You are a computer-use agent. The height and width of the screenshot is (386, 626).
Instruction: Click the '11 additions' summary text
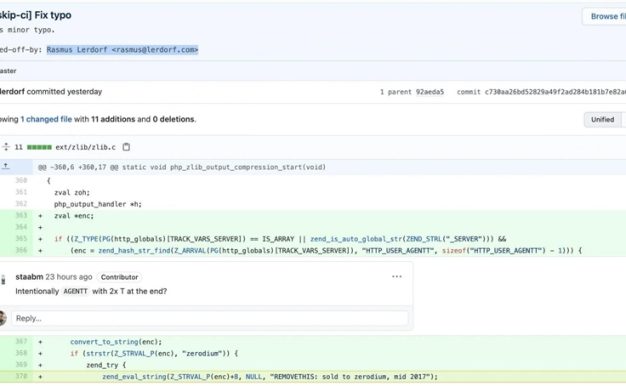click(113, 119)
